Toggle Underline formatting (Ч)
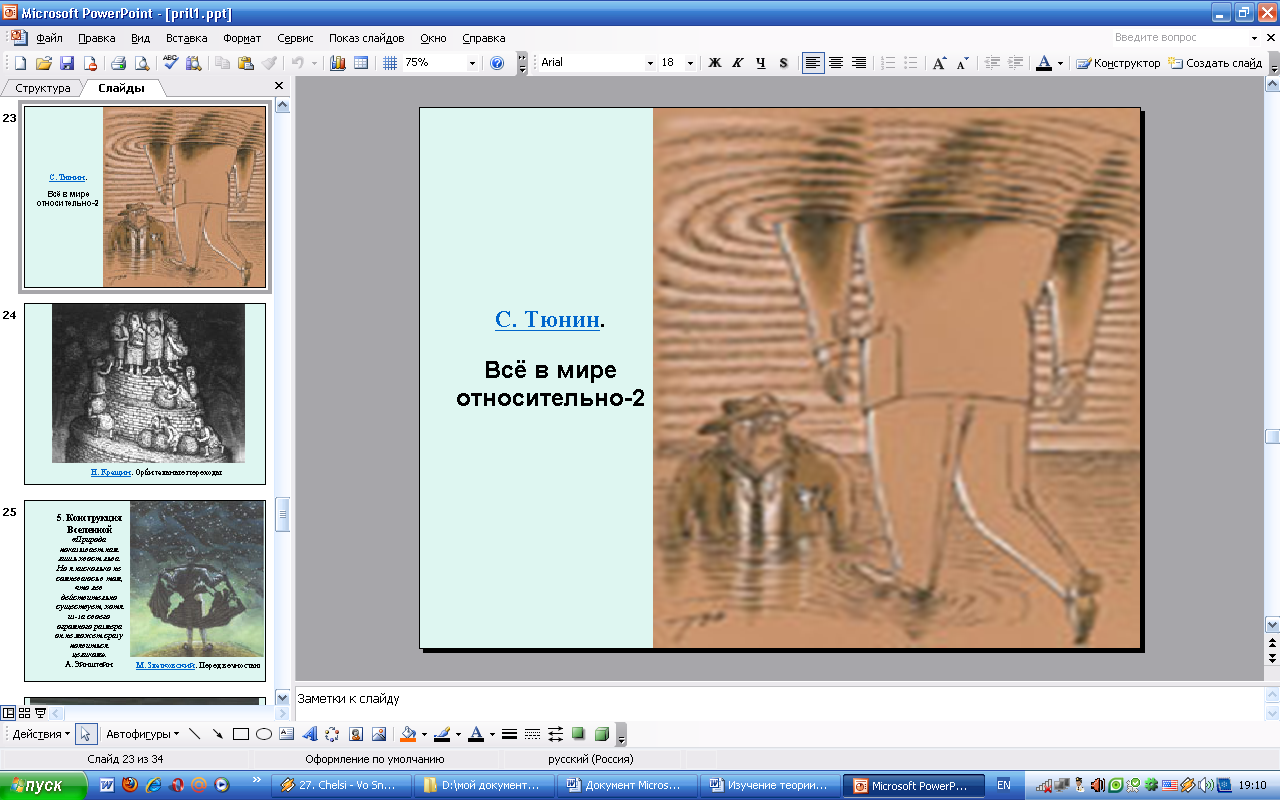 click(761, 63)
